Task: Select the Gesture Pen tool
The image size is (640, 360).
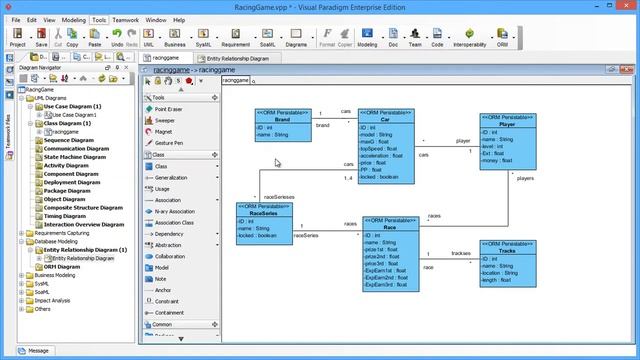Action: pyautogui.click(x=164, y=143)
